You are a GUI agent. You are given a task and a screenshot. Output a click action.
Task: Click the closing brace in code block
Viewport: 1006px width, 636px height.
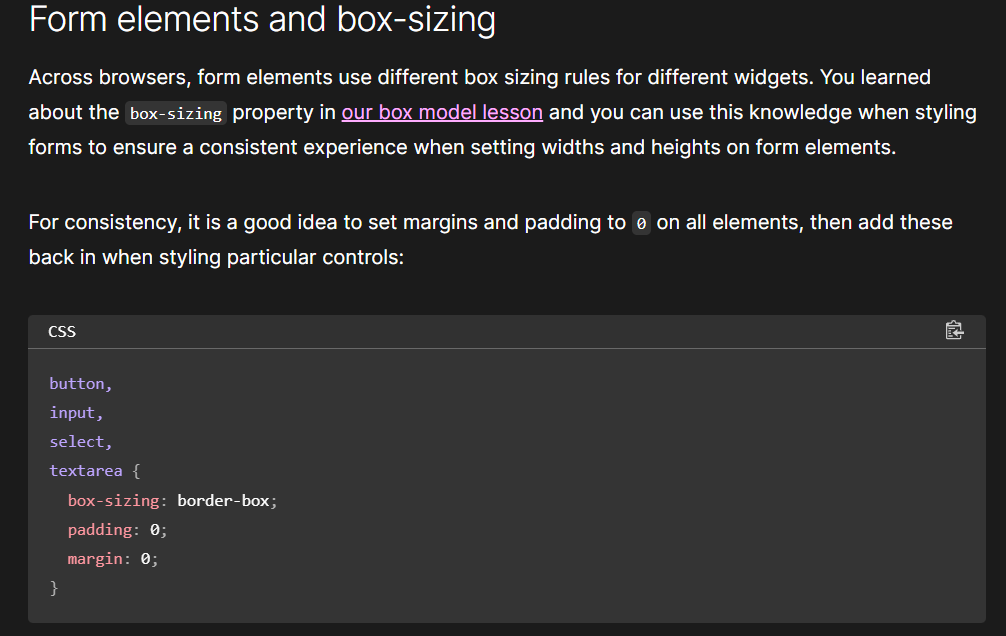pyautogui.click(x=54, y=588)
